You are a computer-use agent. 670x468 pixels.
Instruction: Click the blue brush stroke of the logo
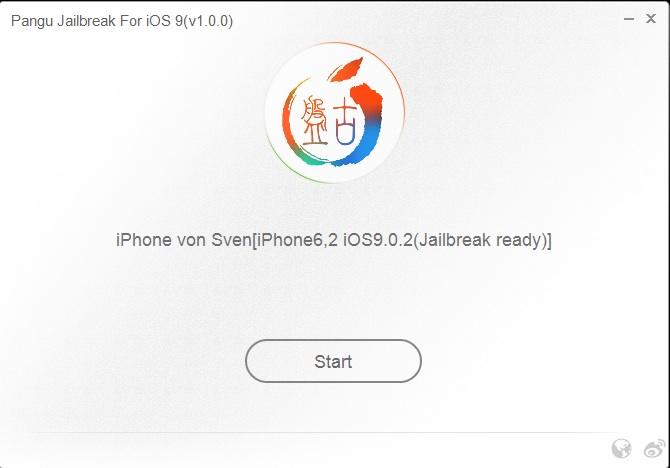(x=359, y=143)
